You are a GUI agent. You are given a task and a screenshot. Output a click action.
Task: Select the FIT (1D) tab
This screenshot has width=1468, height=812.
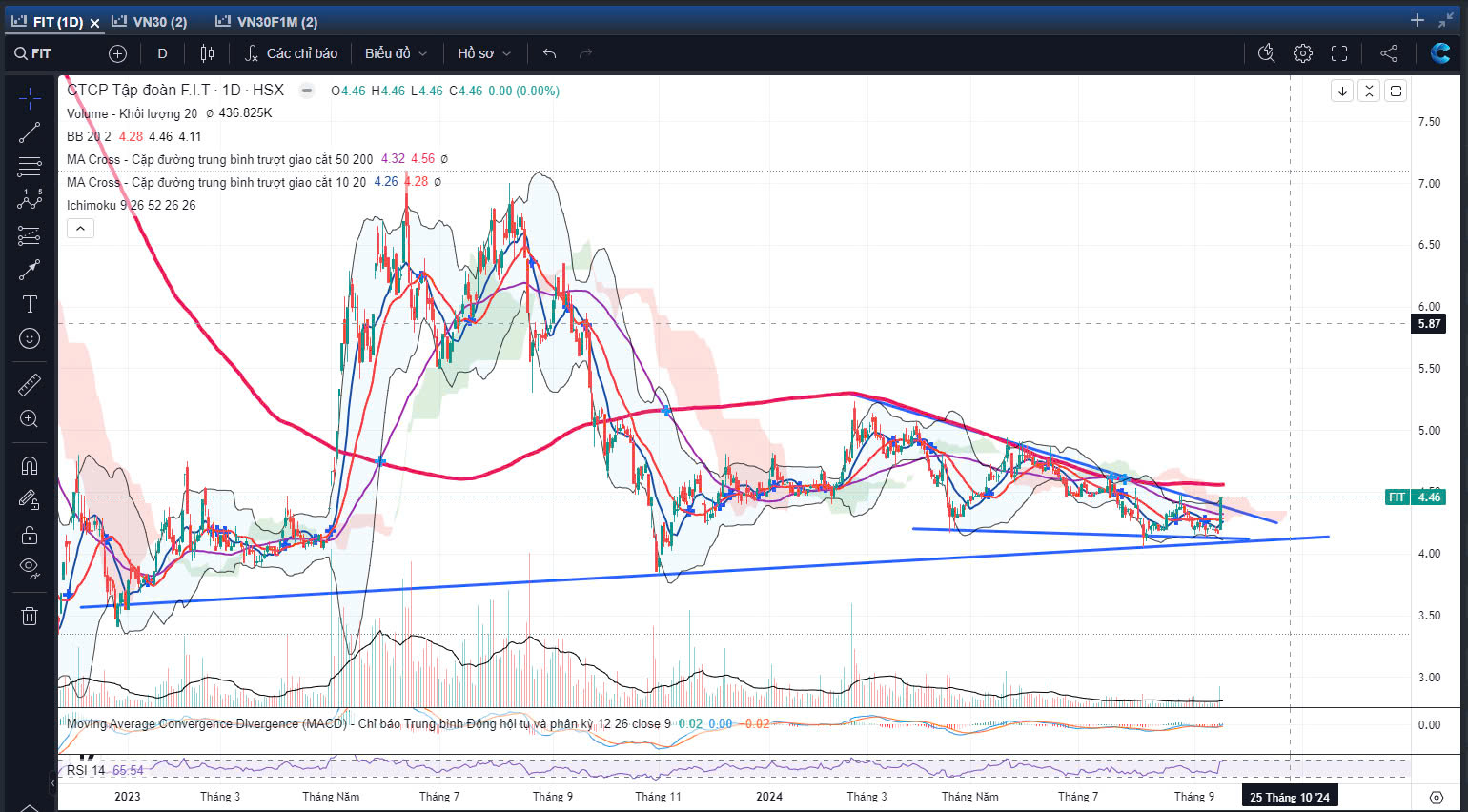click(49, 21)
